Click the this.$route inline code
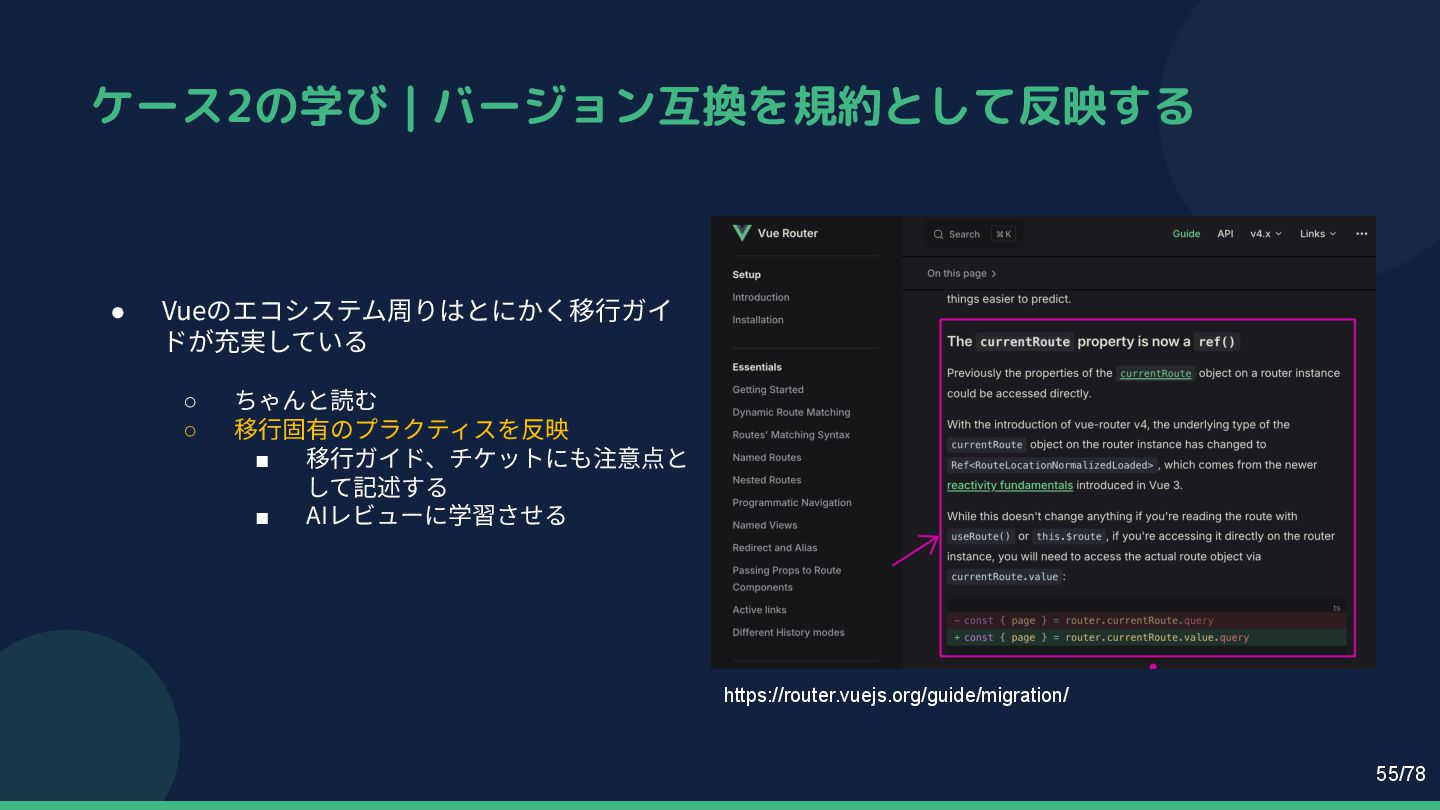This screenshot has width=1440, height=810. coord(1069,536)
